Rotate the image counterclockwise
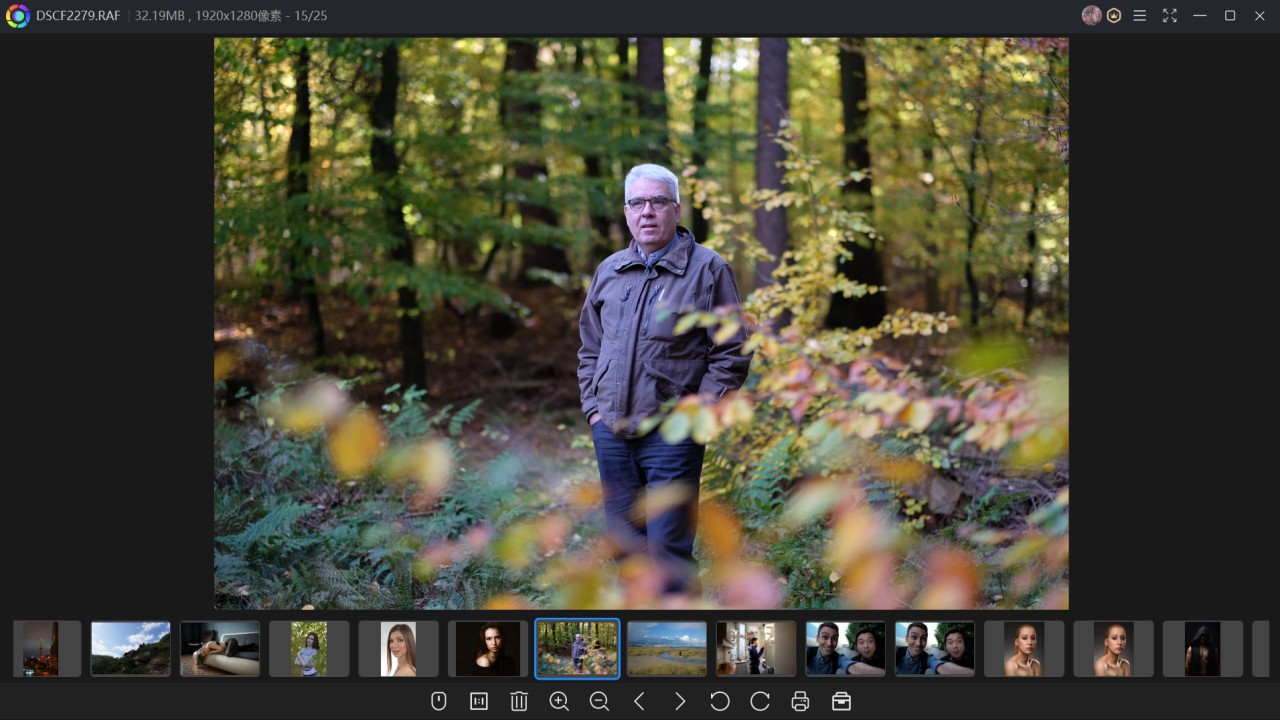The width and height of the screenshot is (1280, 720). point(720,701)
